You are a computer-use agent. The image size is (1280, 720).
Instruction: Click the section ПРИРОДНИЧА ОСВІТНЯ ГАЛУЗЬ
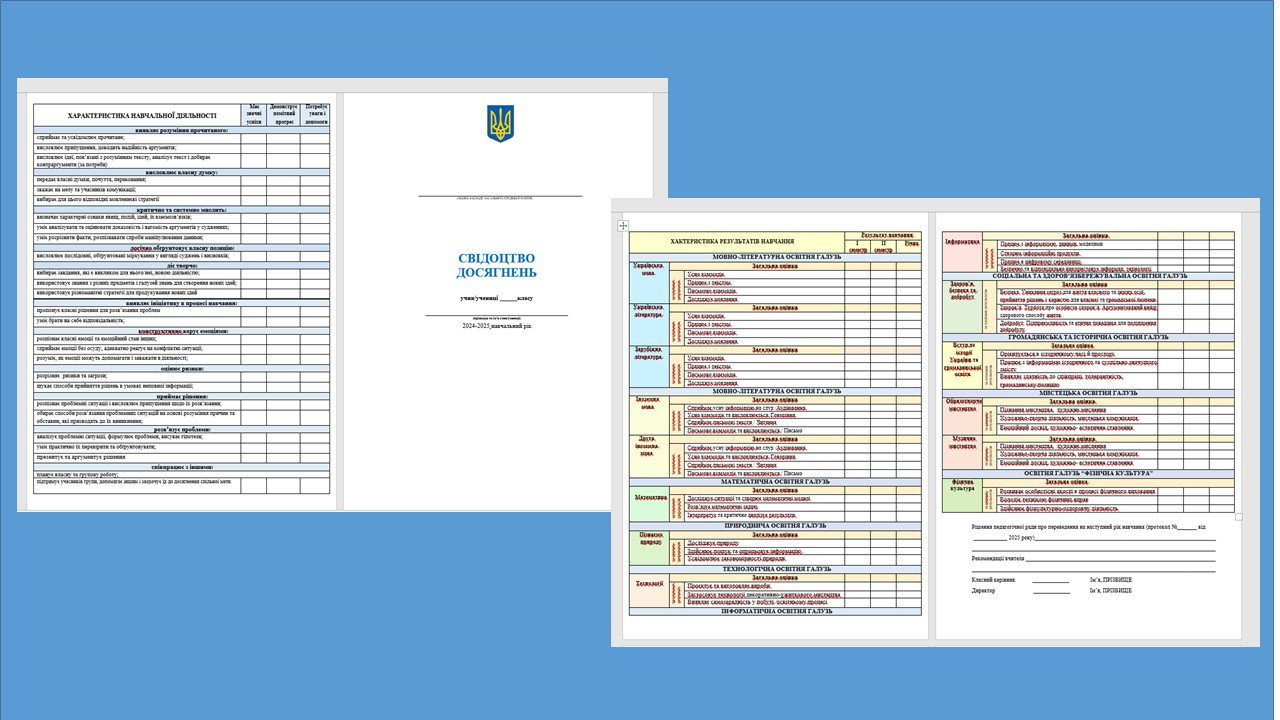pos(776,526)
